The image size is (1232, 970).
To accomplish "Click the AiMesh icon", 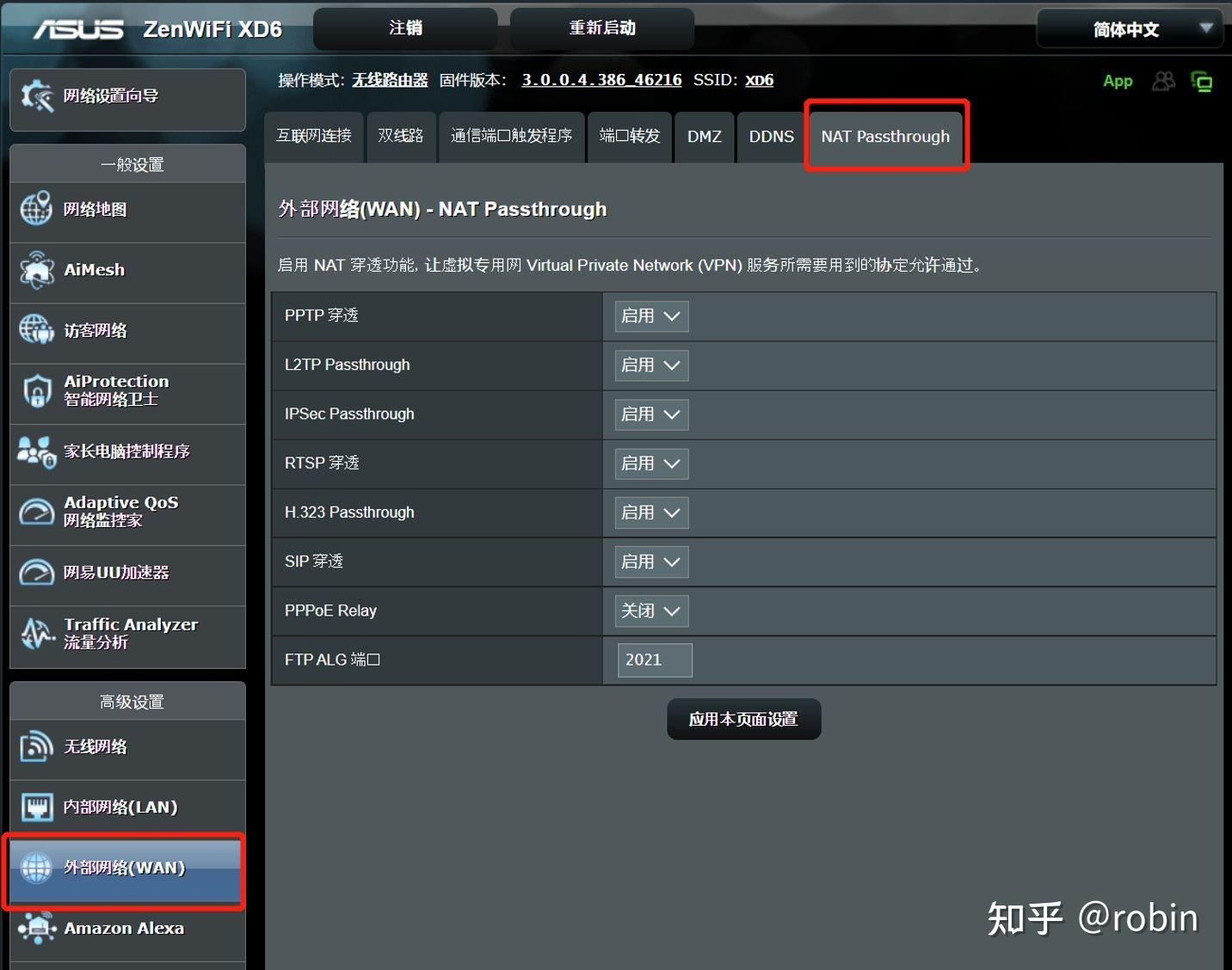I will 36,270.
